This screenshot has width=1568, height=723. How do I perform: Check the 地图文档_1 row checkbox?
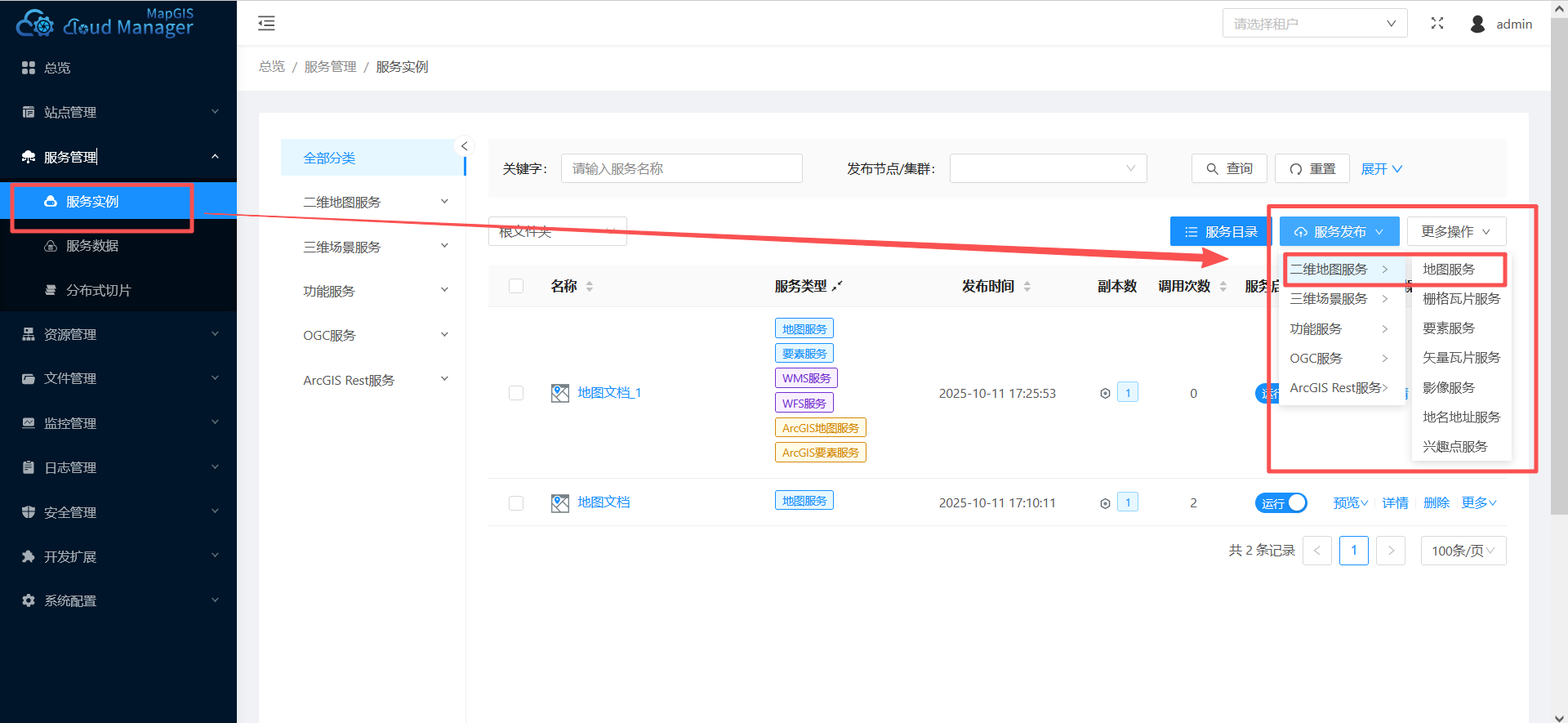[x=516, y=393]
